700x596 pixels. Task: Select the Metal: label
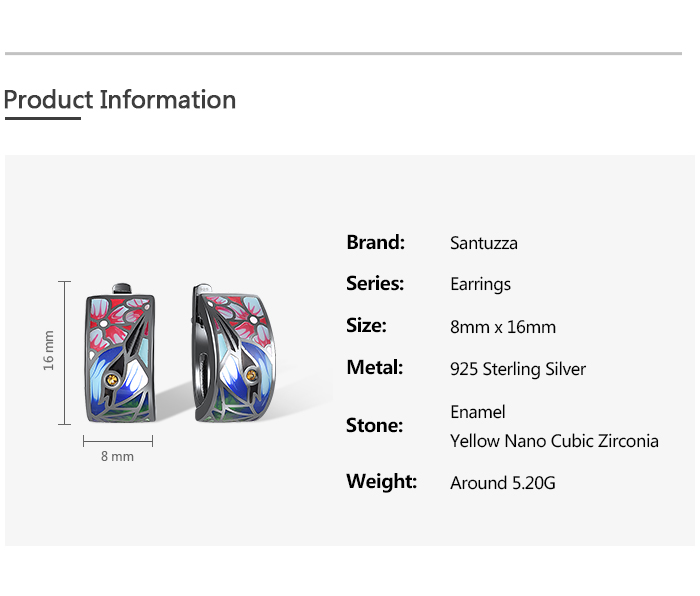[374, 368]
